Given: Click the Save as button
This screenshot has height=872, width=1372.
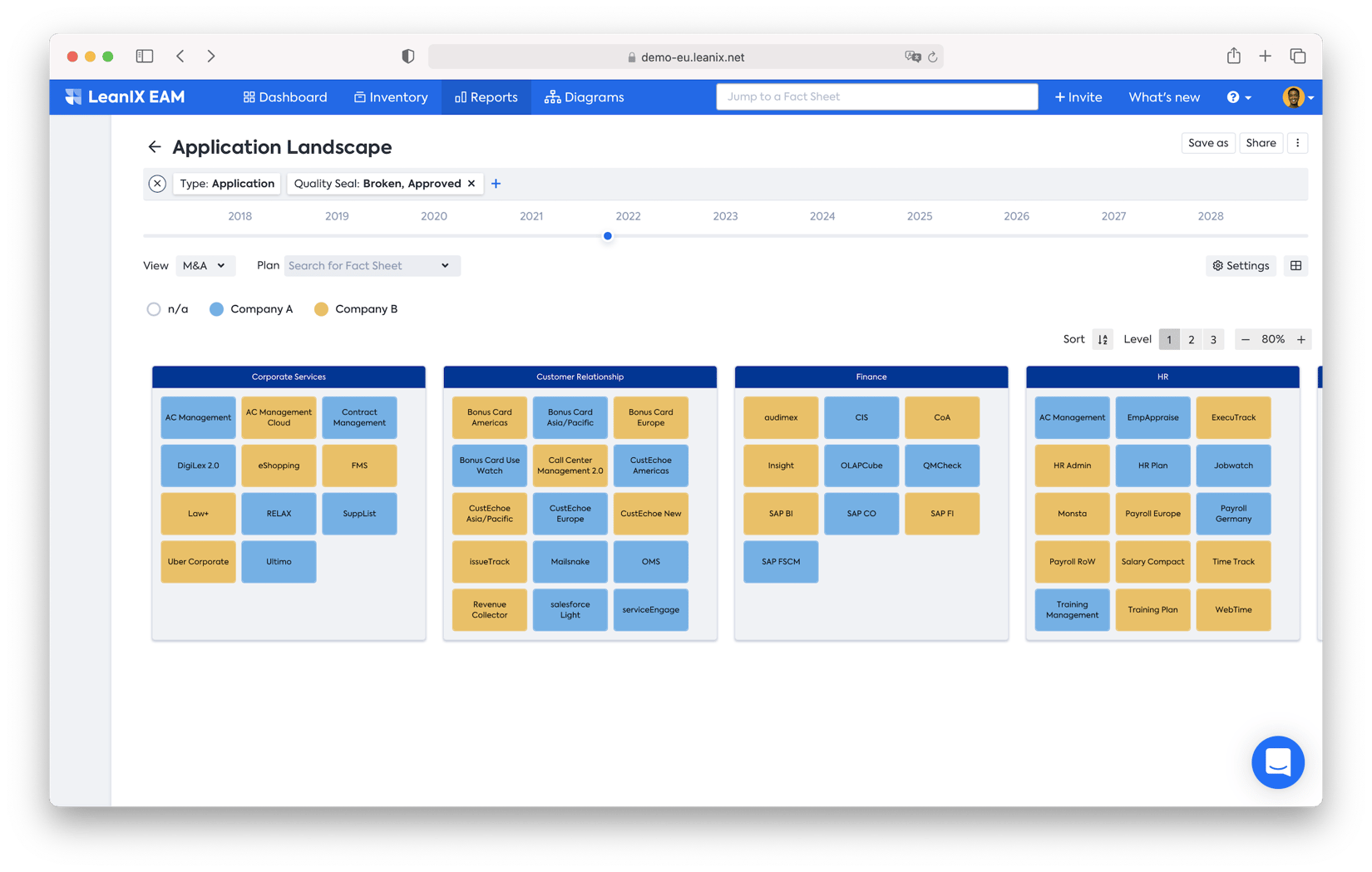Looking at the screenshot, I should pos(1208,143).
